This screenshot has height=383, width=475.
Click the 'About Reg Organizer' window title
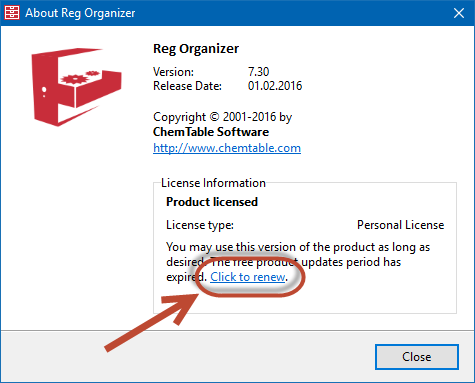pyautogui.click(x=80, y=13)
